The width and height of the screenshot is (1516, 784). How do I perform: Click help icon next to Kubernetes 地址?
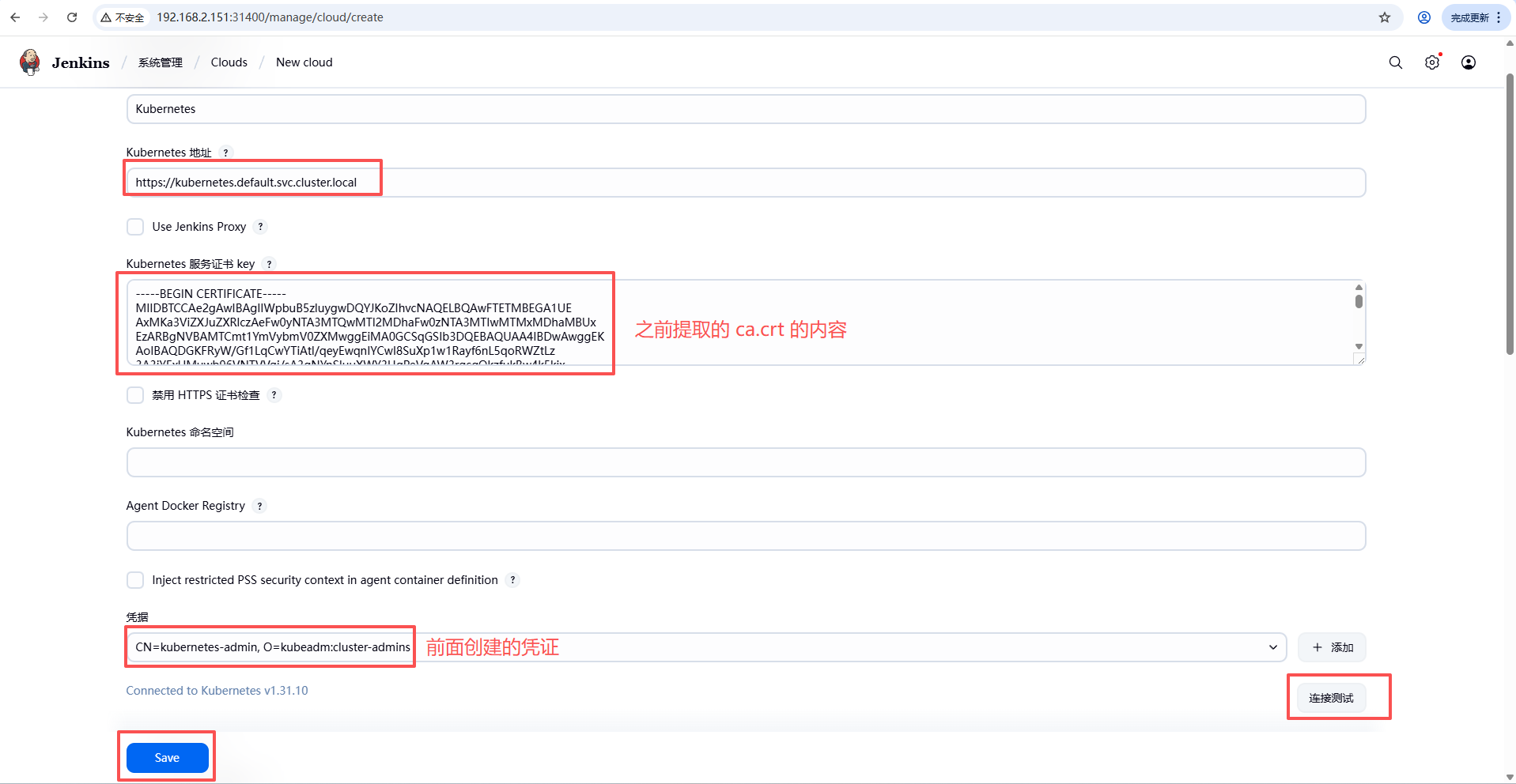[225, 153]
